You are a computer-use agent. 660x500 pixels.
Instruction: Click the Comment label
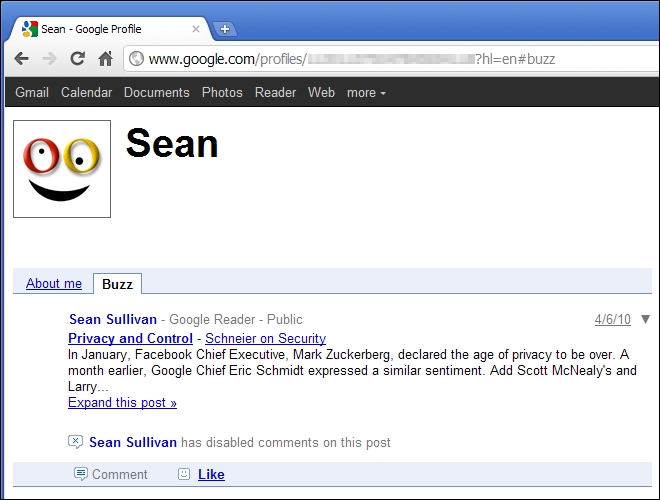click(120, 474)
